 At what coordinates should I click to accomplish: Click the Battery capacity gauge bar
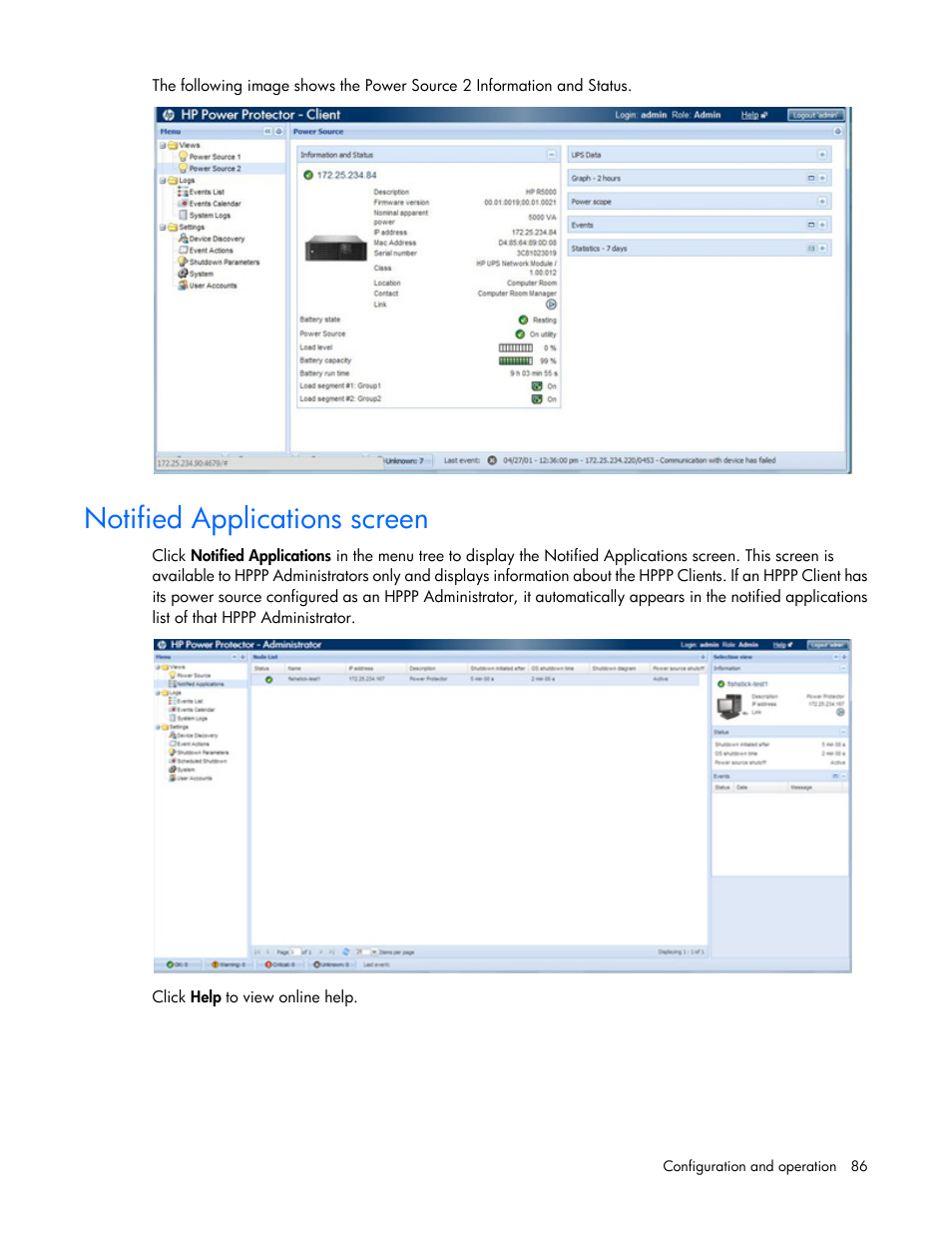coord(516,361)
